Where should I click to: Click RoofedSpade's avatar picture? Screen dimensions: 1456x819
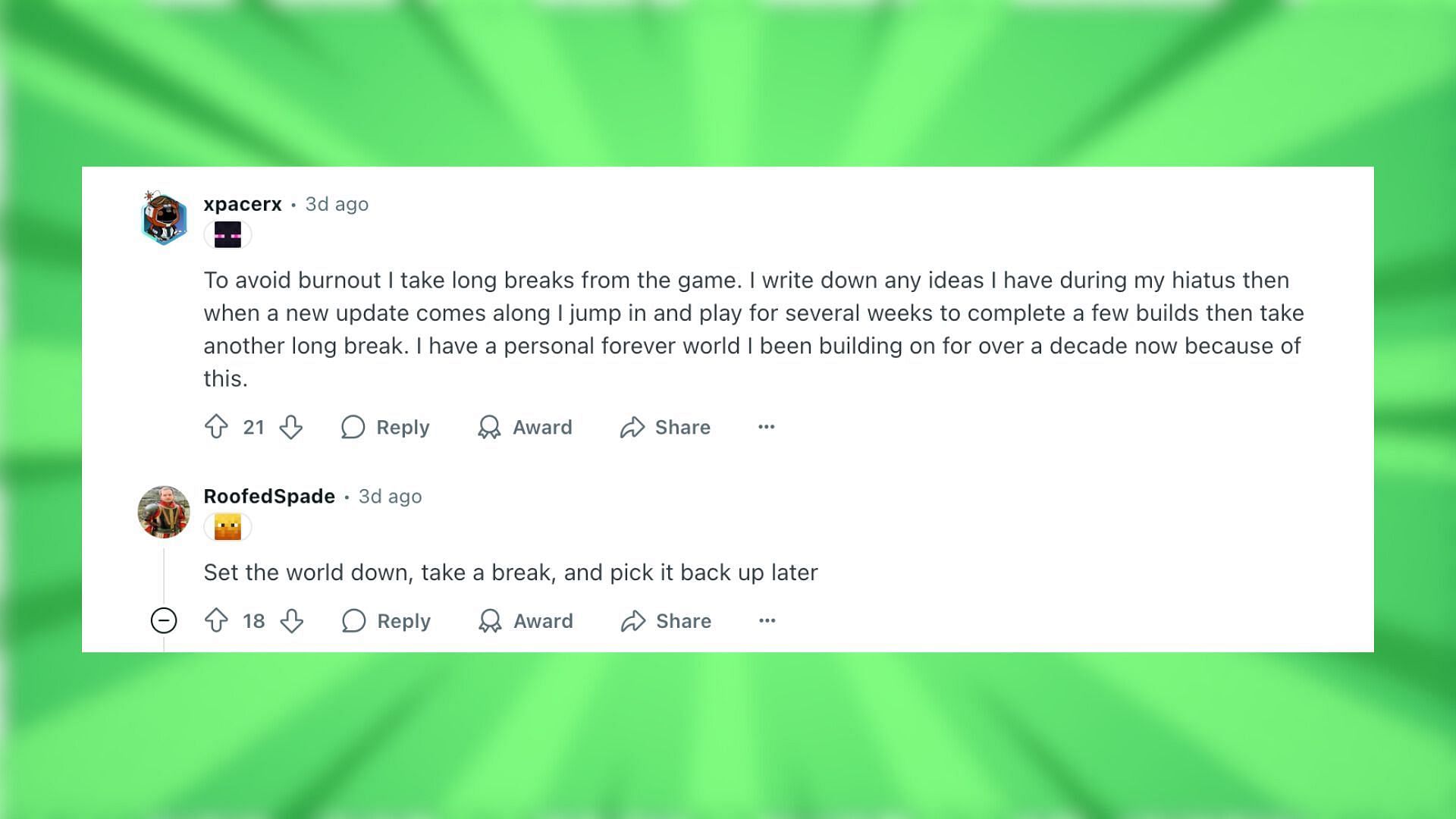click(x=164, y=512)
